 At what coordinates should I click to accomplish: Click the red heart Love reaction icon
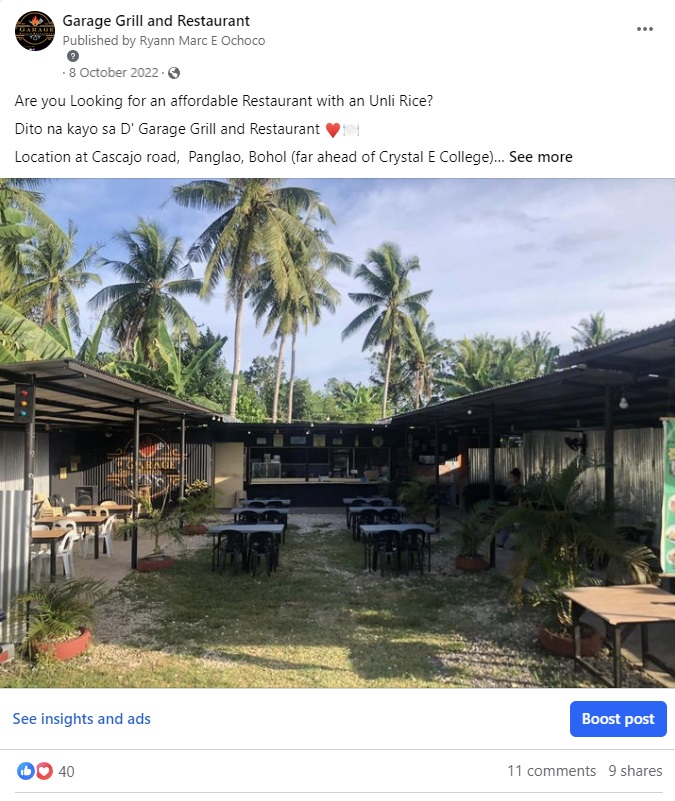[x=43, y=771]
